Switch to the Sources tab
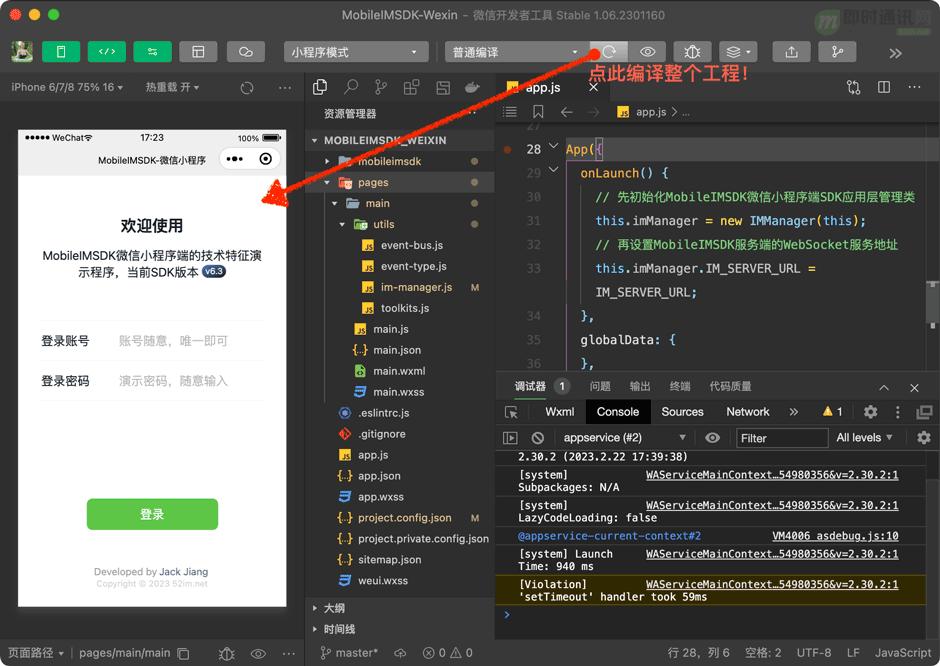940x666 pixels. [x=683, y=411]
